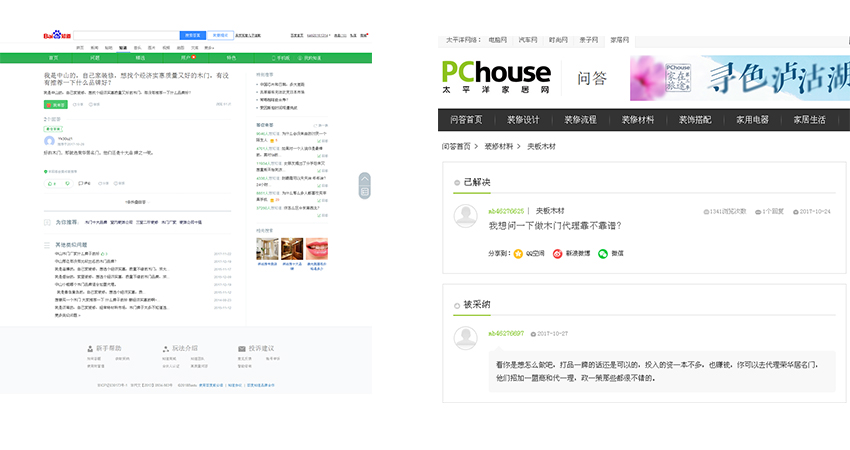Click the Baidu Zhidao logo
The height and width of the screenshot is (450, 850).
[x=57, y=35]
